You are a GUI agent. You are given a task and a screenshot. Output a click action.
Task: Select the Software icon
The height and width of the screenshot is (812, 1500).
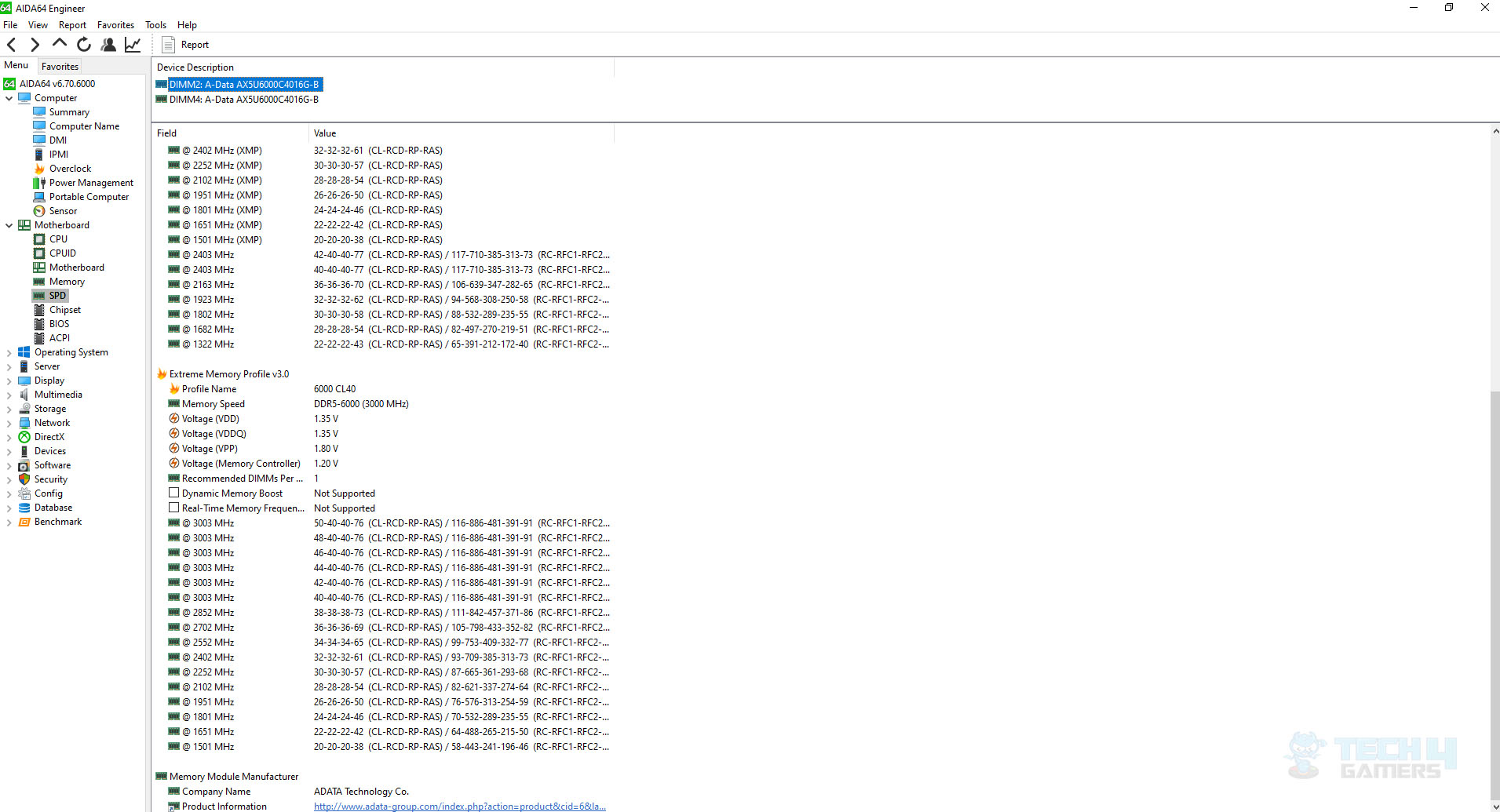coord(24,465)
